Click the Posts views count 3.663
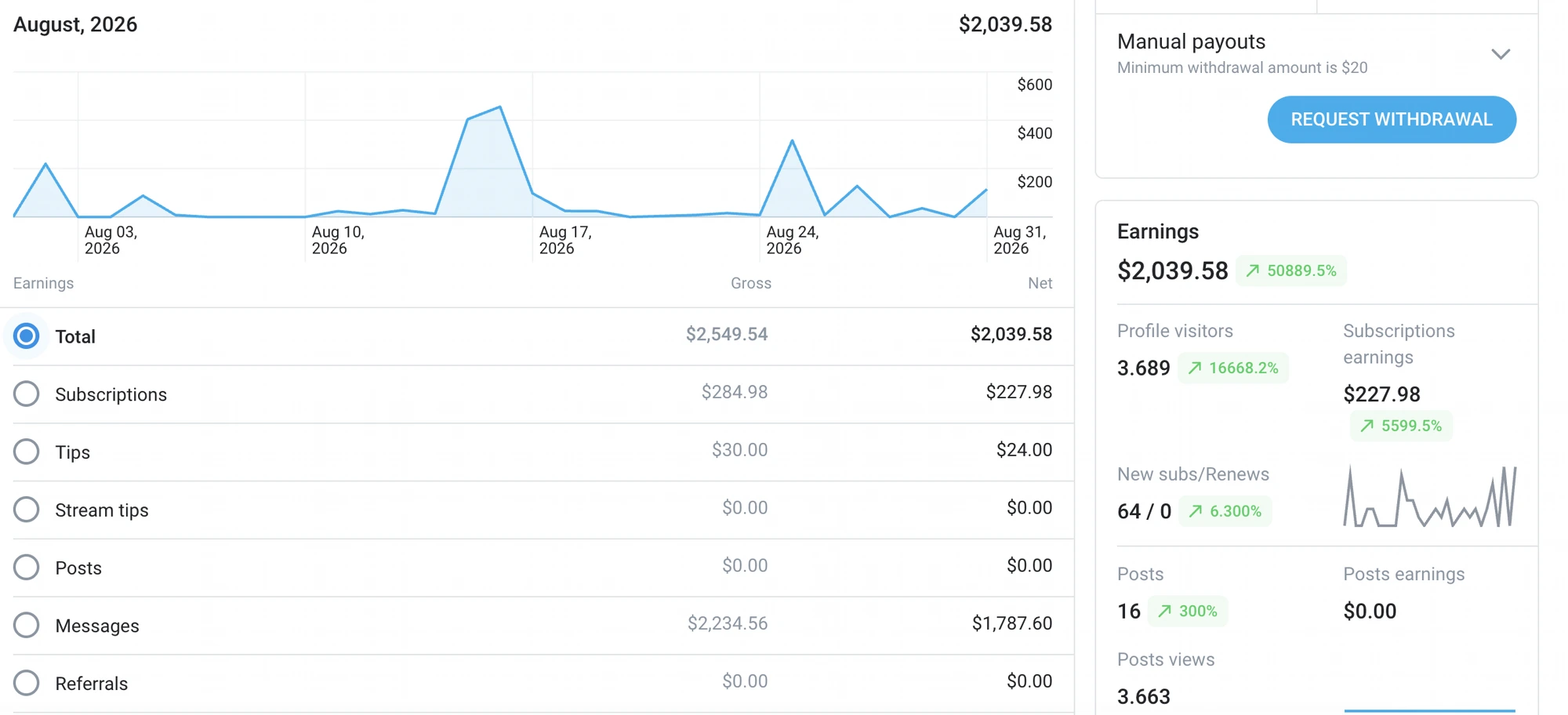Viewport: 1568px width, 715px height. (1144, 696)
